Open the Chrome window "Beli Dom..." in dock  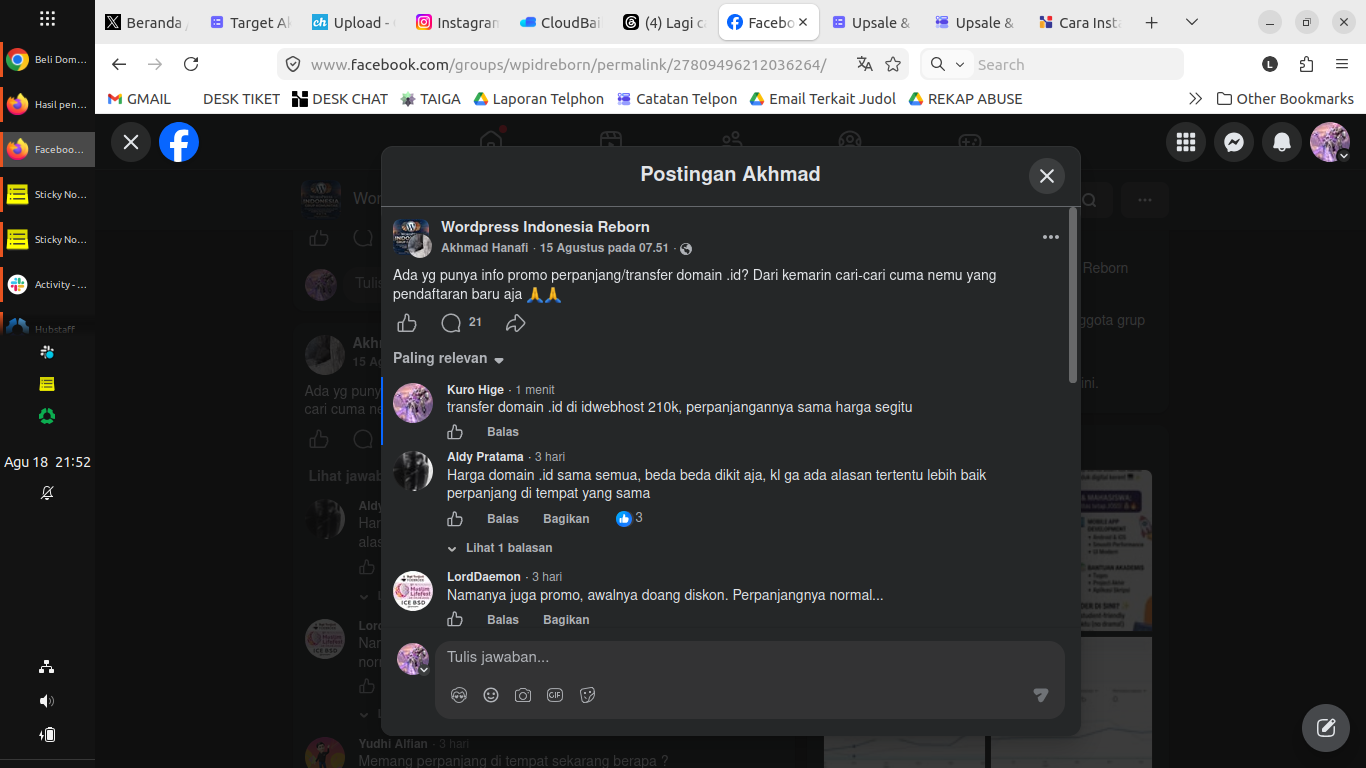point(48,60)
